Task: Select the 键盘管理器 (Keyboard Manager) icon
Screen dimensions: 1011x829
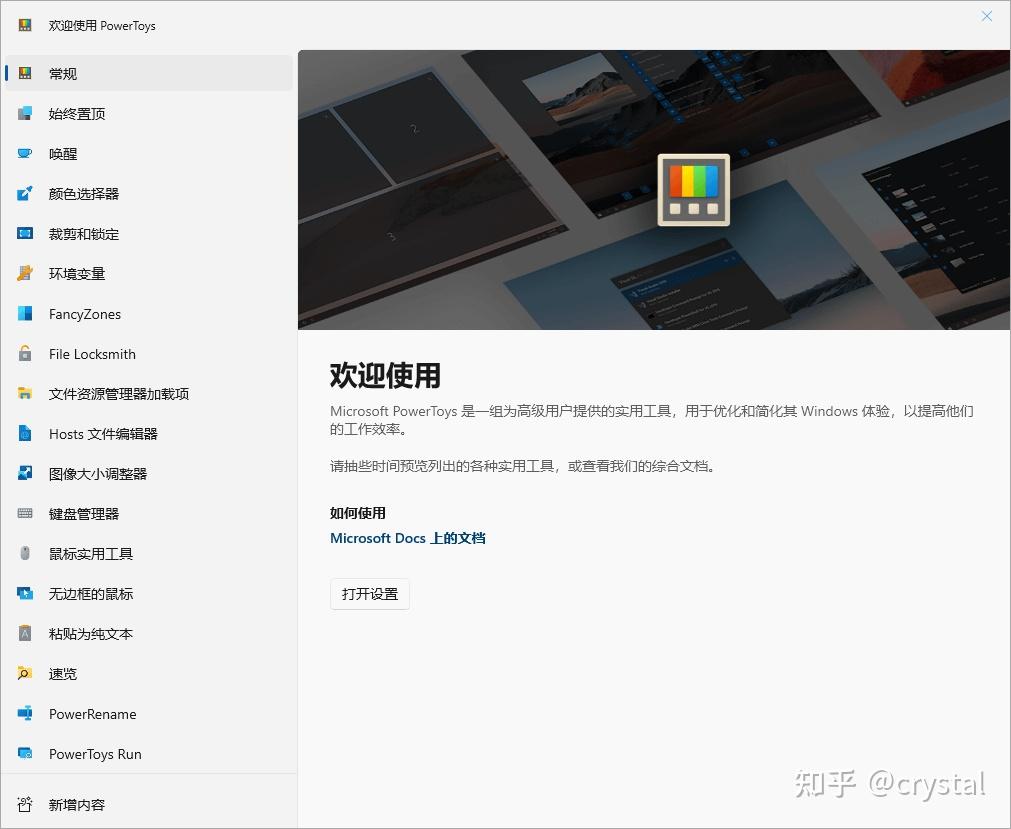Action: point(24,513)
